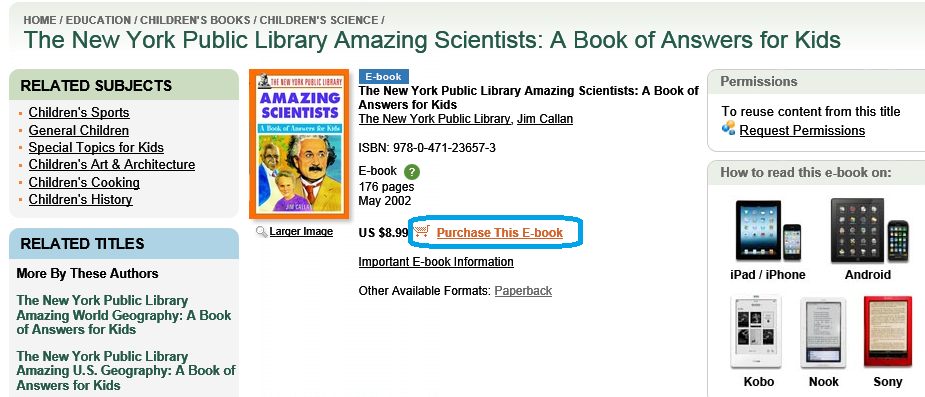Click Purchase This E-book link
Viewport: 925px width, 397px height.
500,233
